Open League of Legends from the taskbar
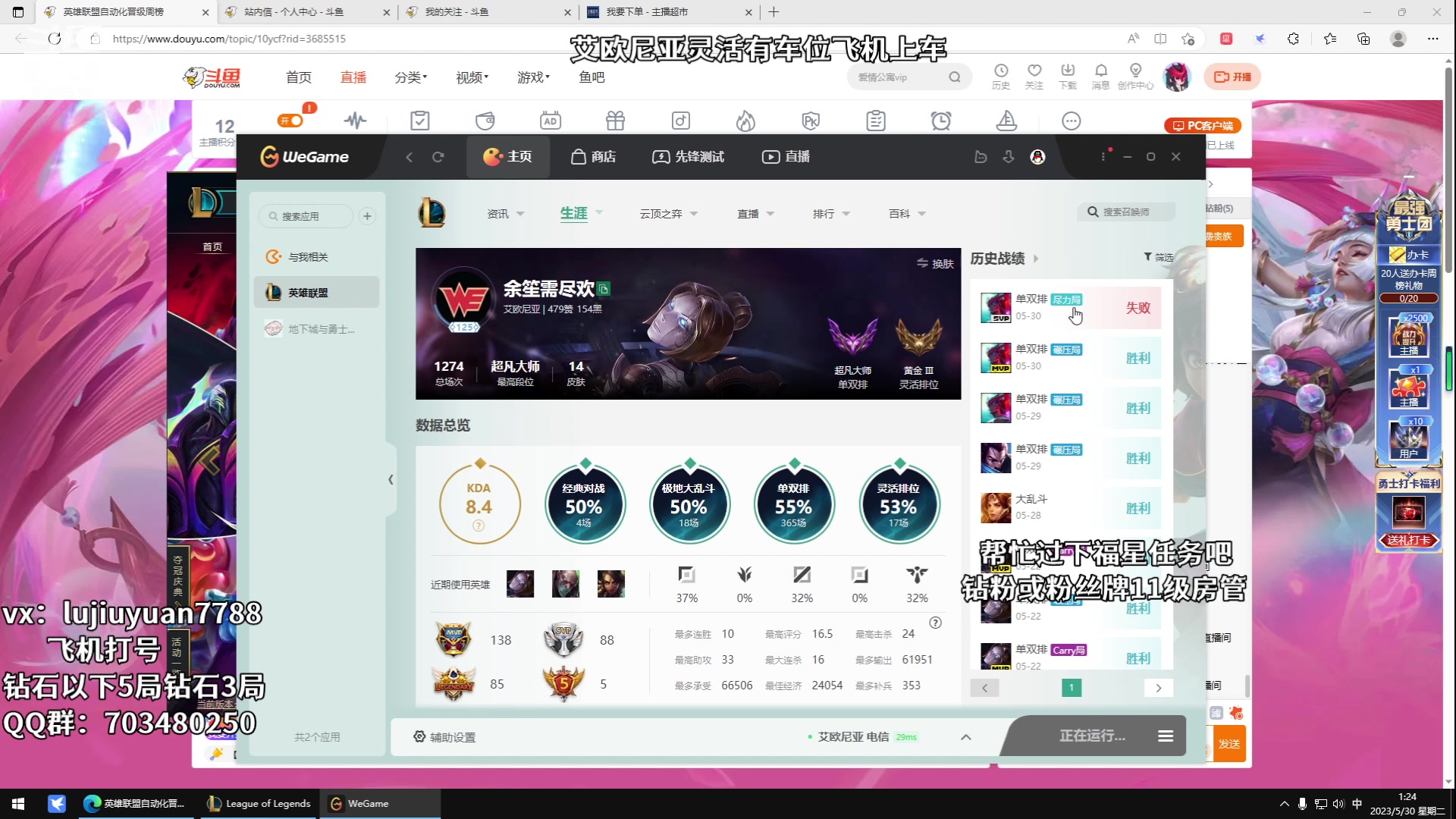The width and height of the screenshot is (1456, 819). 259,804
